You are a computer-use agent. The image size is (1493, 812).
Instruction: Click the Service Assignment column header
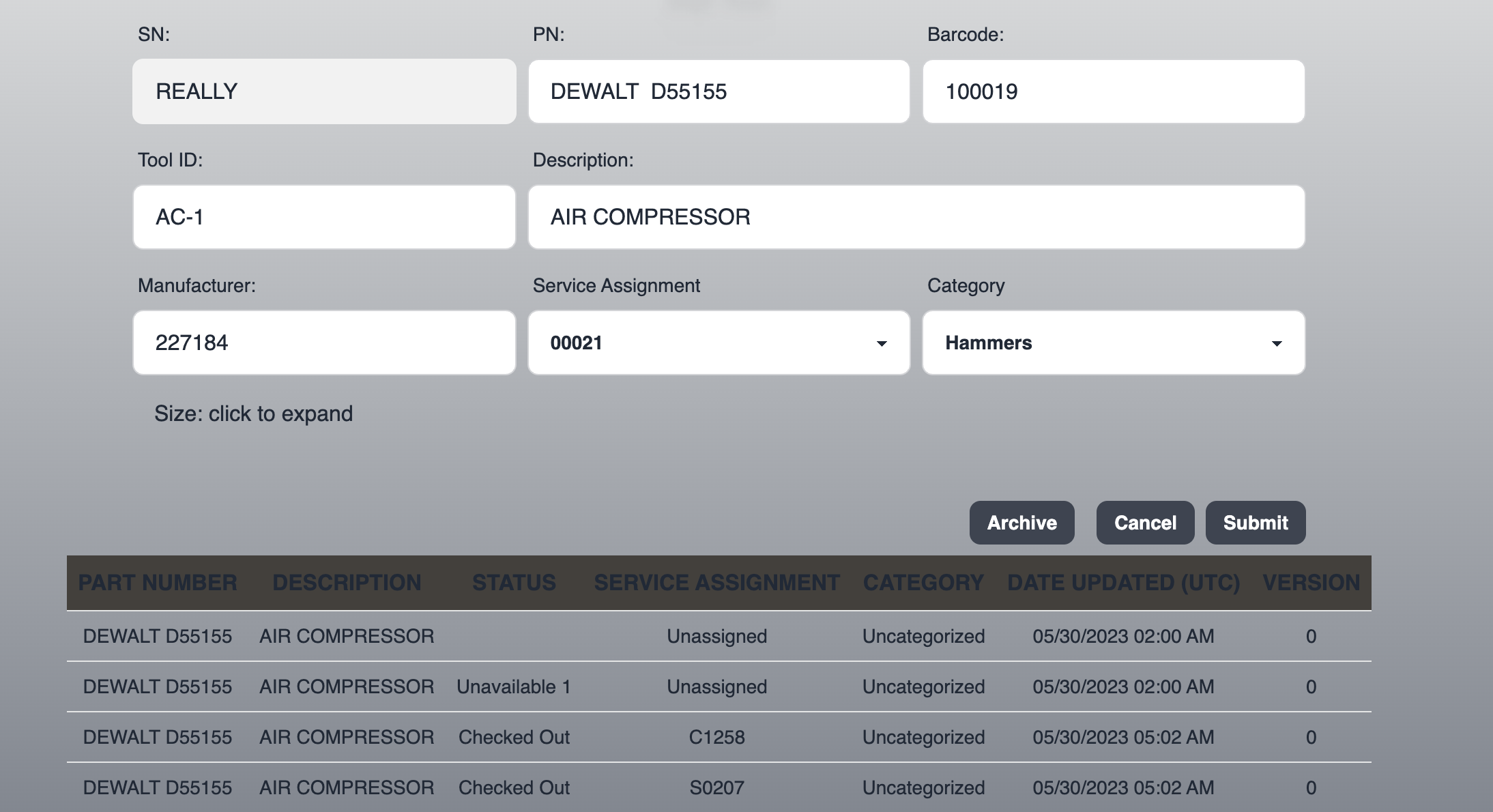(x=716, y=583)
